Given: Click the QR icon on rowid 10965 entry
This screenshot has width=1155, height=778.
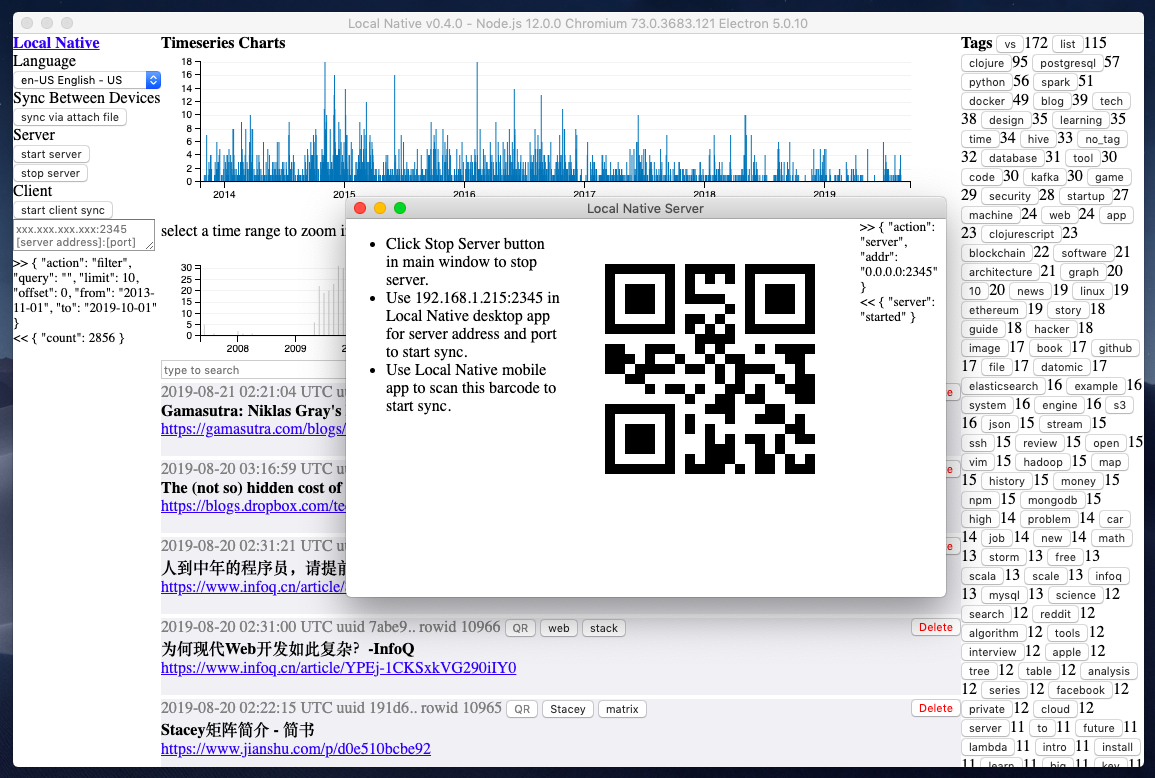Looking at the screenshot, I should coord(520,709).
